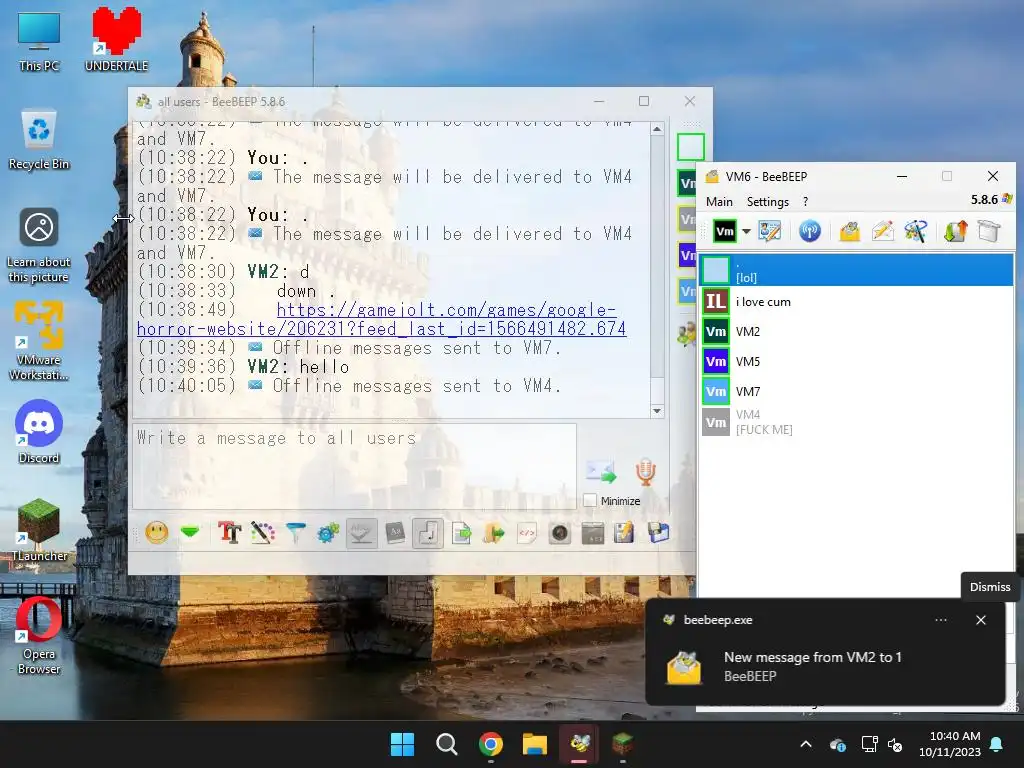This screenshot has width=1024, height=768.
Task: Click the dark window icon in chat toolbar
Action: pos(592,533)
